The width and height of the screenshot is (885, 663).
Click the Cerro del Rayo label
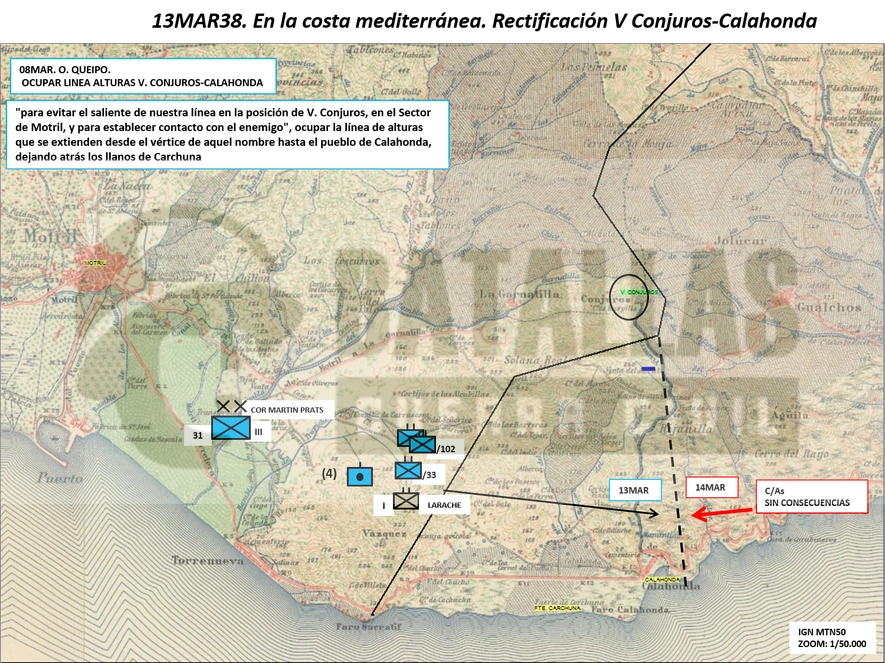click(791, 454)
